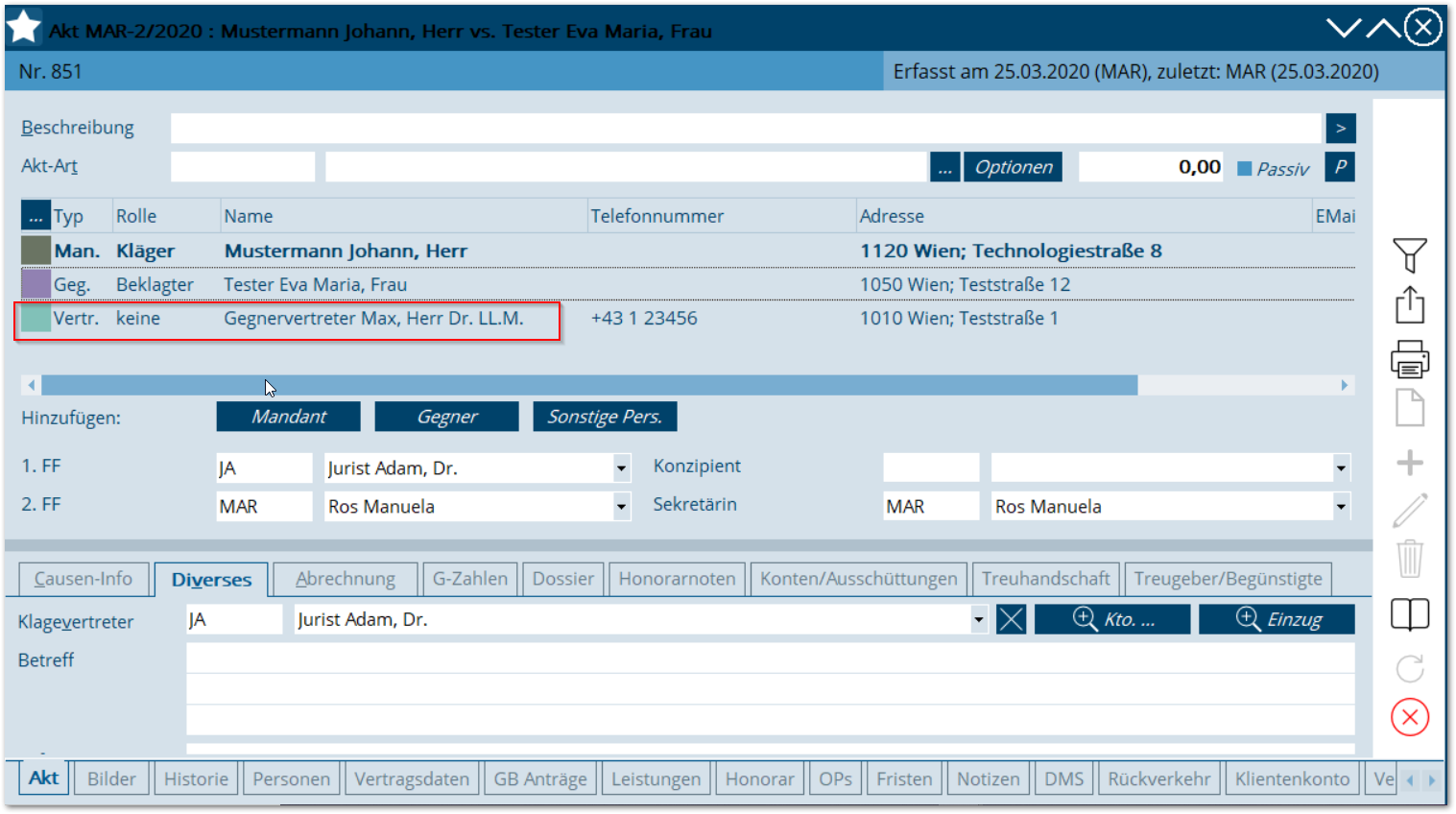Click the teal Vertr. row swatch
This screenshot has width=1456, height=814.
(36, 318)
